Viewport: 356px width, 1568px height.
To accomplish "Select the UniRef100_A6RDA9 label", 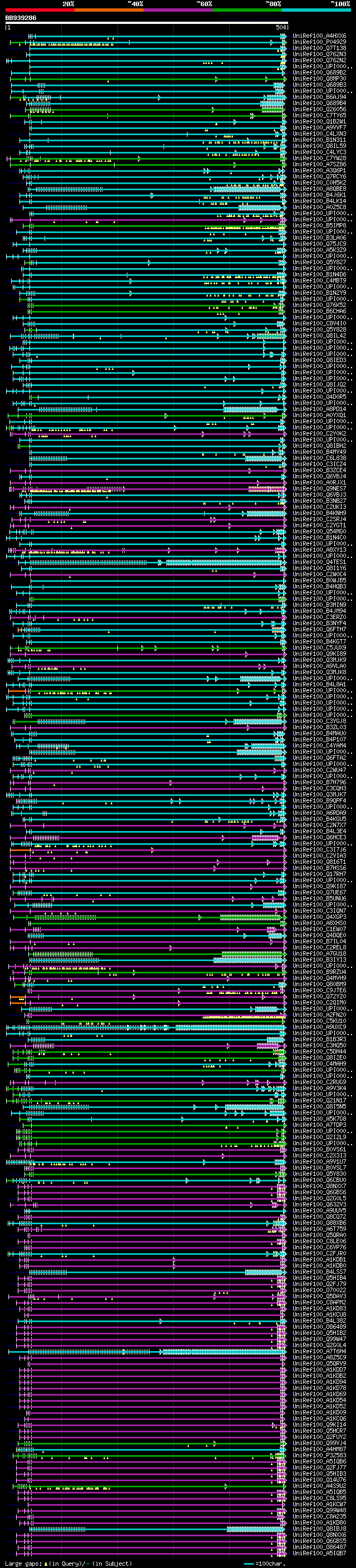I will pyautogui.click(x=319, y=813).
